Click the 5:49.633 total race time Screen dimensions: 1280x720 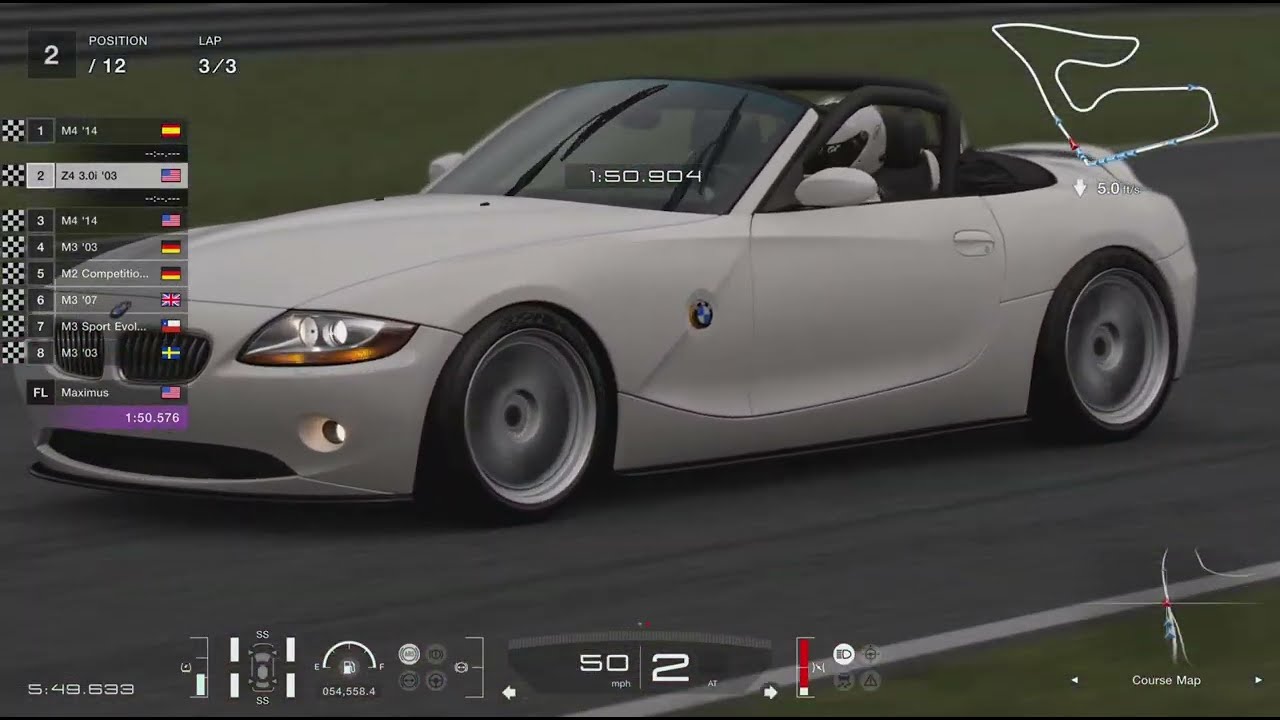click(81, 689)
